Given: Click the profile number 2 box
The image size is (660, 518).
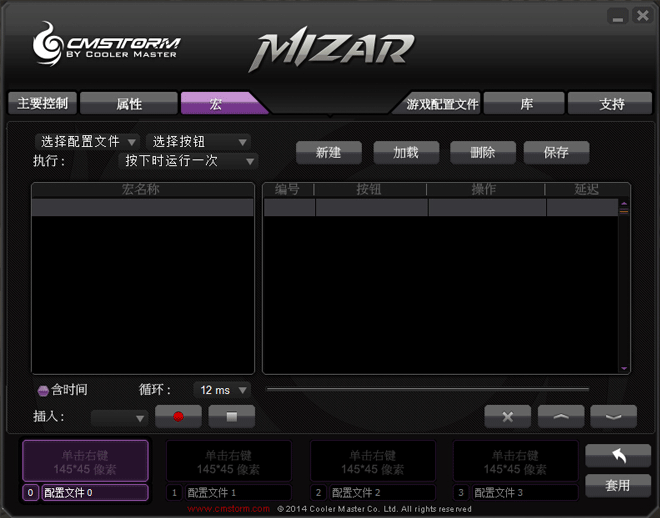Looking at the screenshot, I should point(318,493).
